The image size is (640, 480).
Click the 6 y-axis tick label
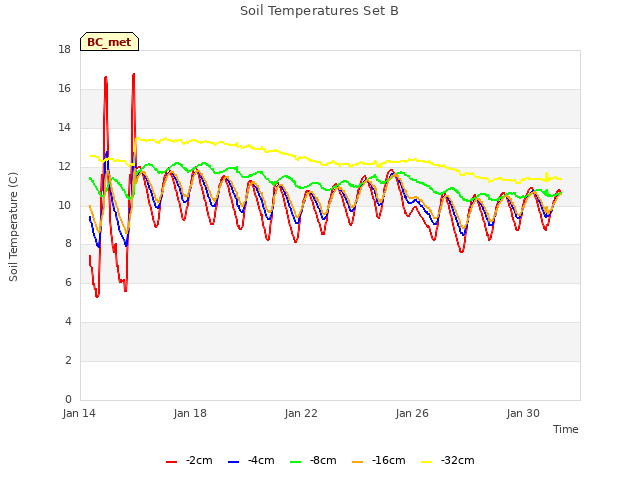pyautogui.click(x=68, y=282)
